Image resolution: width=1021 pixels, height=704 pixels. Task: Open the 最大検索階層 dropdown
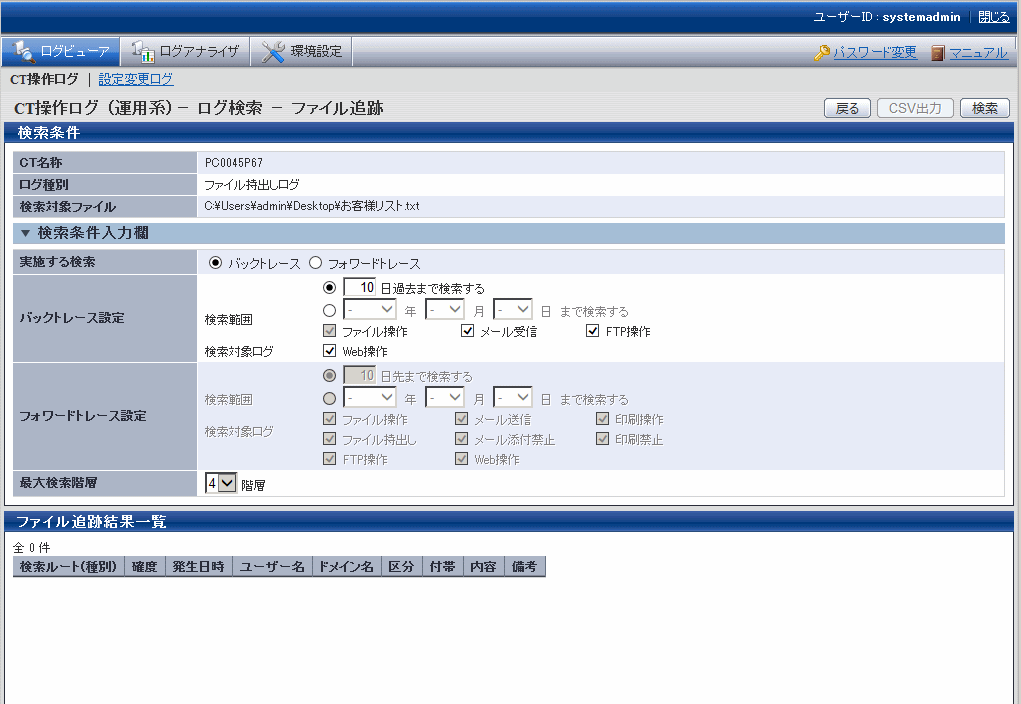tap(221, 483)
